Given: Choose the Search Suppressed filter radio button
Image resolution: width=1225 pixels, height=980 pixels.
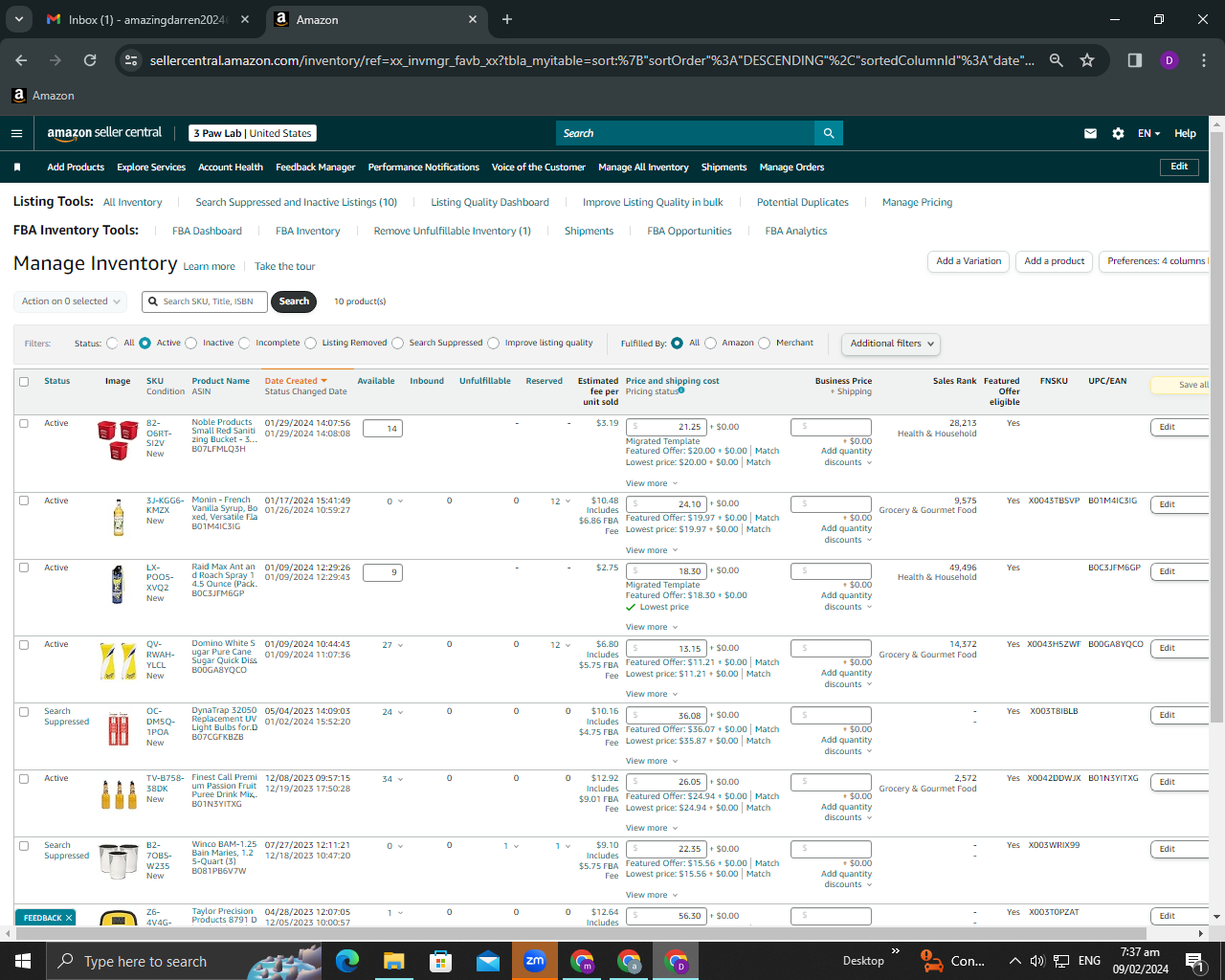Looking at the screenshot, I should [x=398, y=343].
